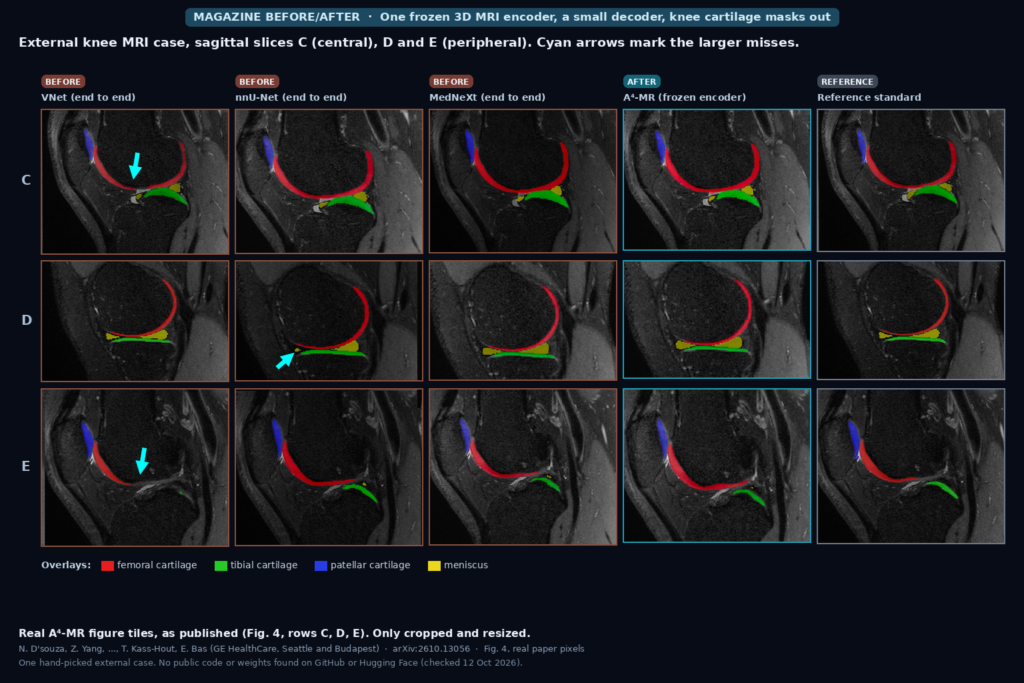Viewport: 1024px width, 683px height.
Task: Click the "A⁴-MR (frozen encoder)" column label
Action: tap(684, 97)
